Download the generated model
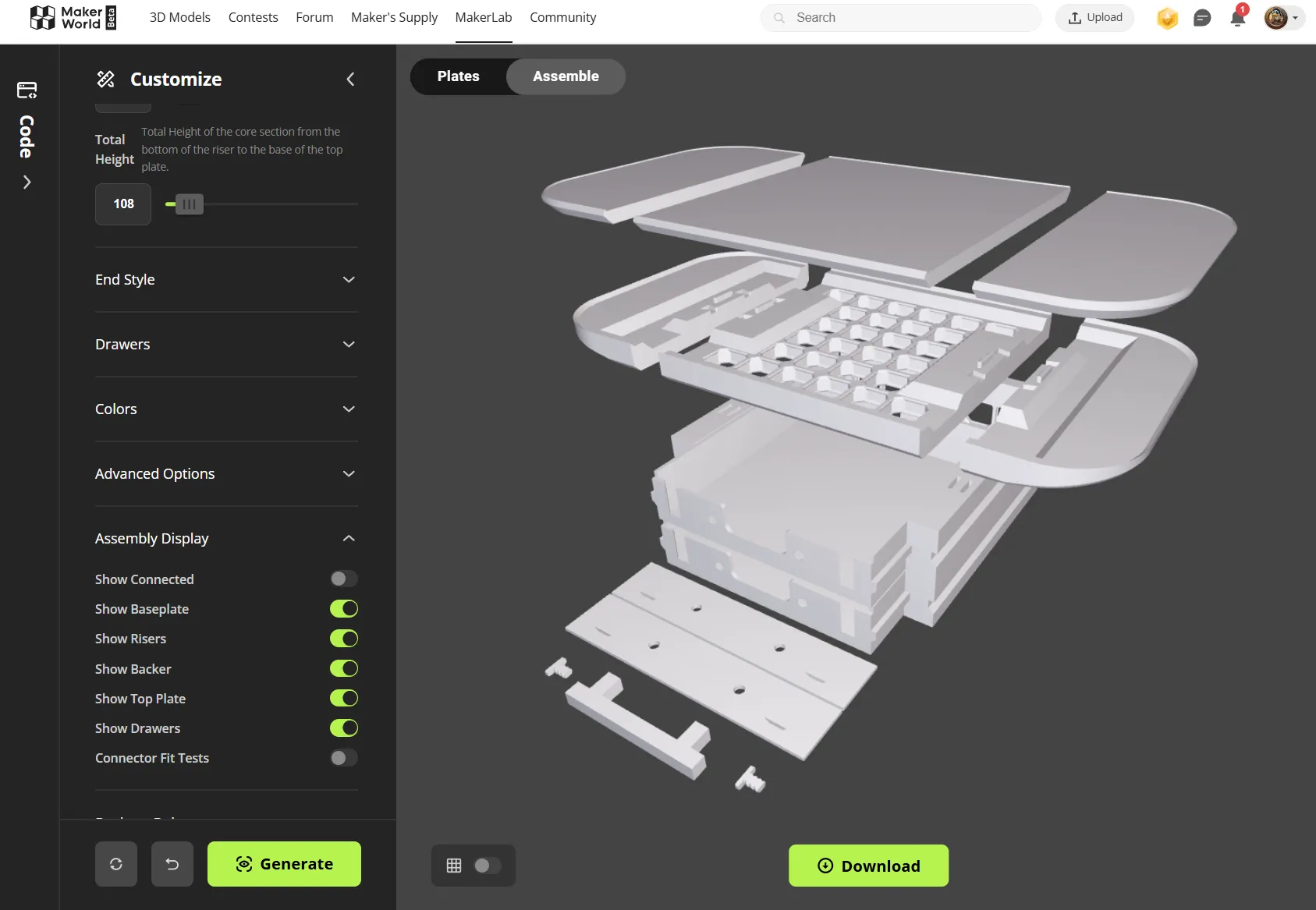 [867, 865]
